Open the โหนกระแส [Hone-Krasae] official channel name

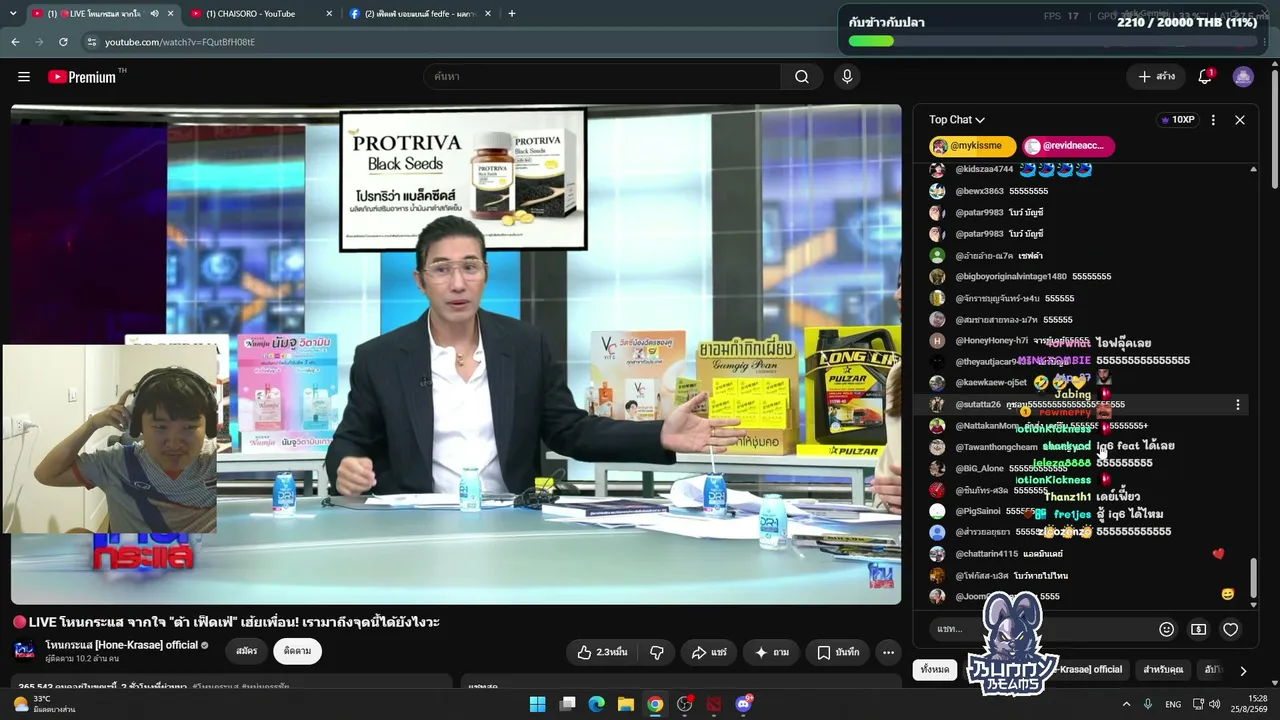click(x=121, y=645)
